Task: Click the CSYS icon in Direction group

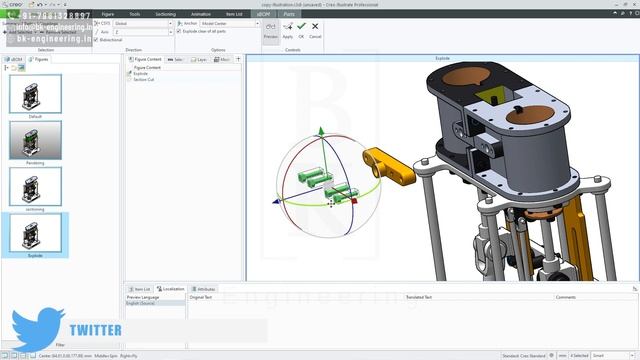Action: point(97,24)
